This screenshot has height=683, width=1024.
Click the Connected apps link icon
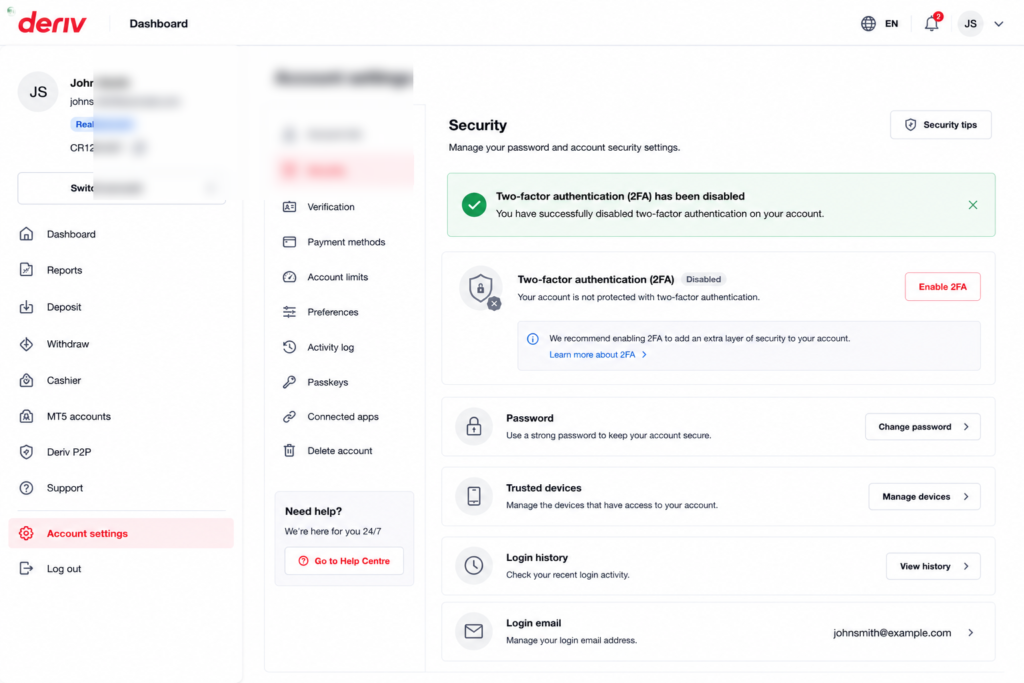(289, 417)
